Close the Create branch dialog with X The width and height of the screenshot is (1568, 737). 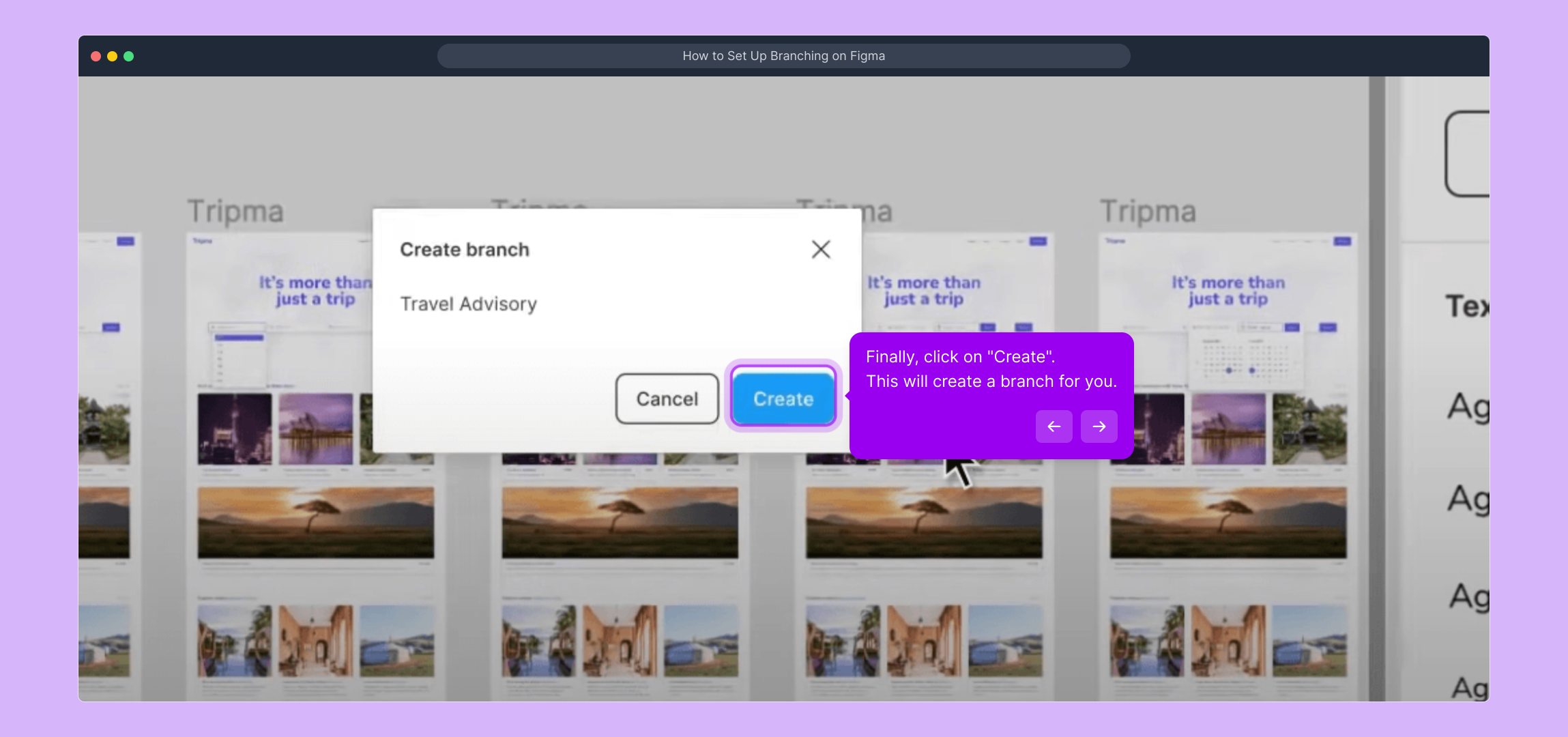tap(821, 249)
